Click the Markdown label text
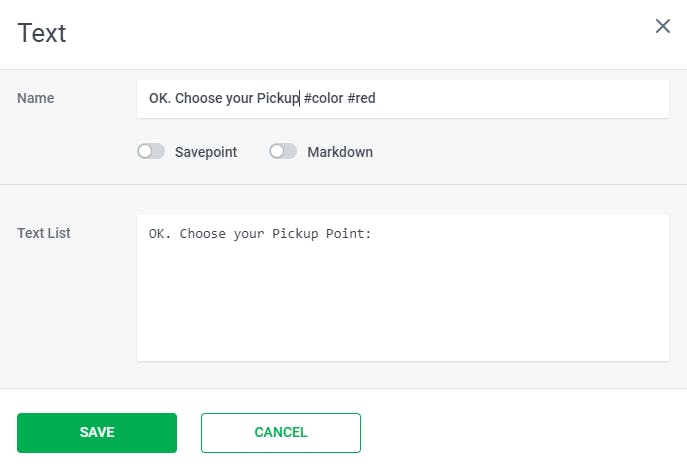Viewport: 687px width, 467px height. pyautogui.click(x=340, y=152)
